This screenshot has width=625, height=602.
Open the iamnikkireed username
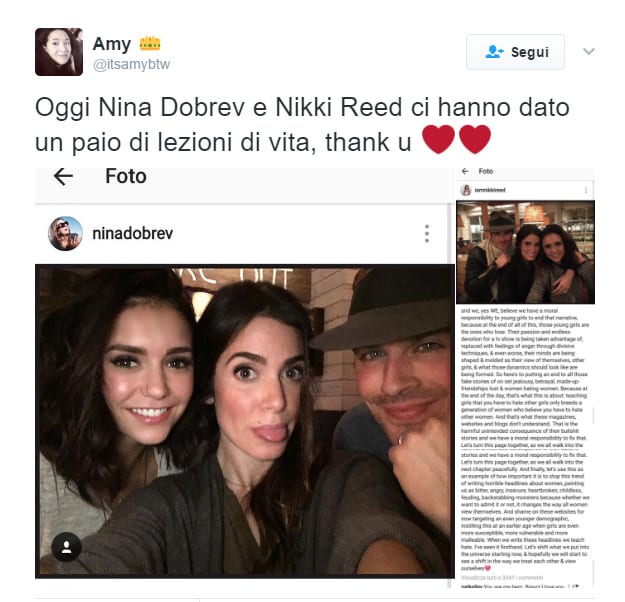coord(490,190)
